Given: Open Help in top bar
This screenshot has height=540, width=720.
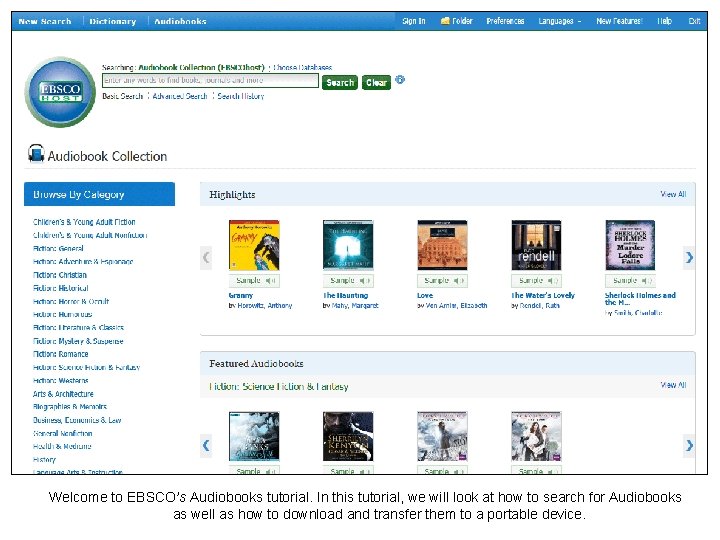Looking at the screenshot, I should coord(664,21).
